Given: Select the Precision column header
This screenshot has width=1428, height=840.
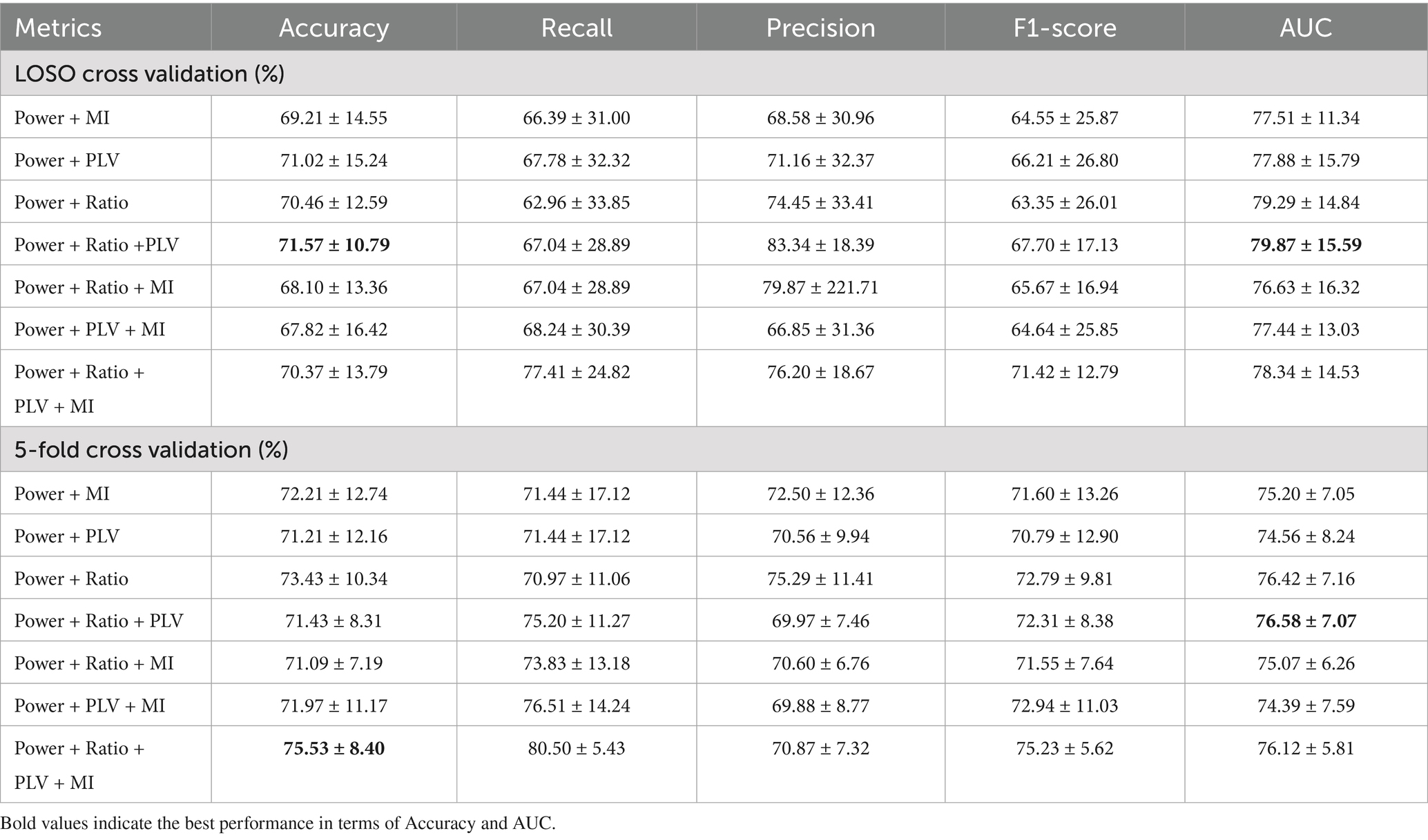Looking at the screenshot, I should tap(820, 28).
